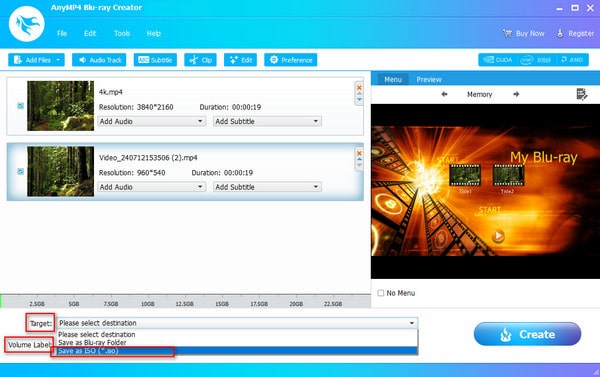The width and height of the screenshot is (600, 377).
Task: Minimize the Blu-ray Creator window
Action: pos(559,8)
